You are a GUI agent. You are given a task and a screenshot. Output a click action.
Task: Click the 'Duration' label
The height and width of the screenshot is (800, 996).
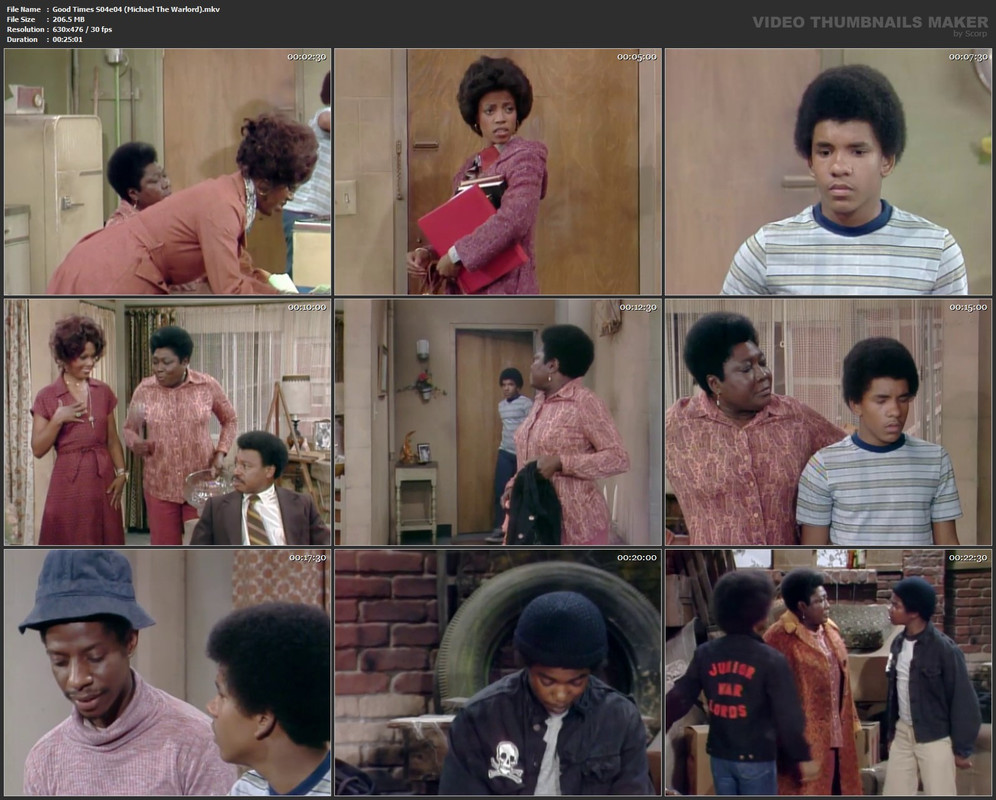22,39
